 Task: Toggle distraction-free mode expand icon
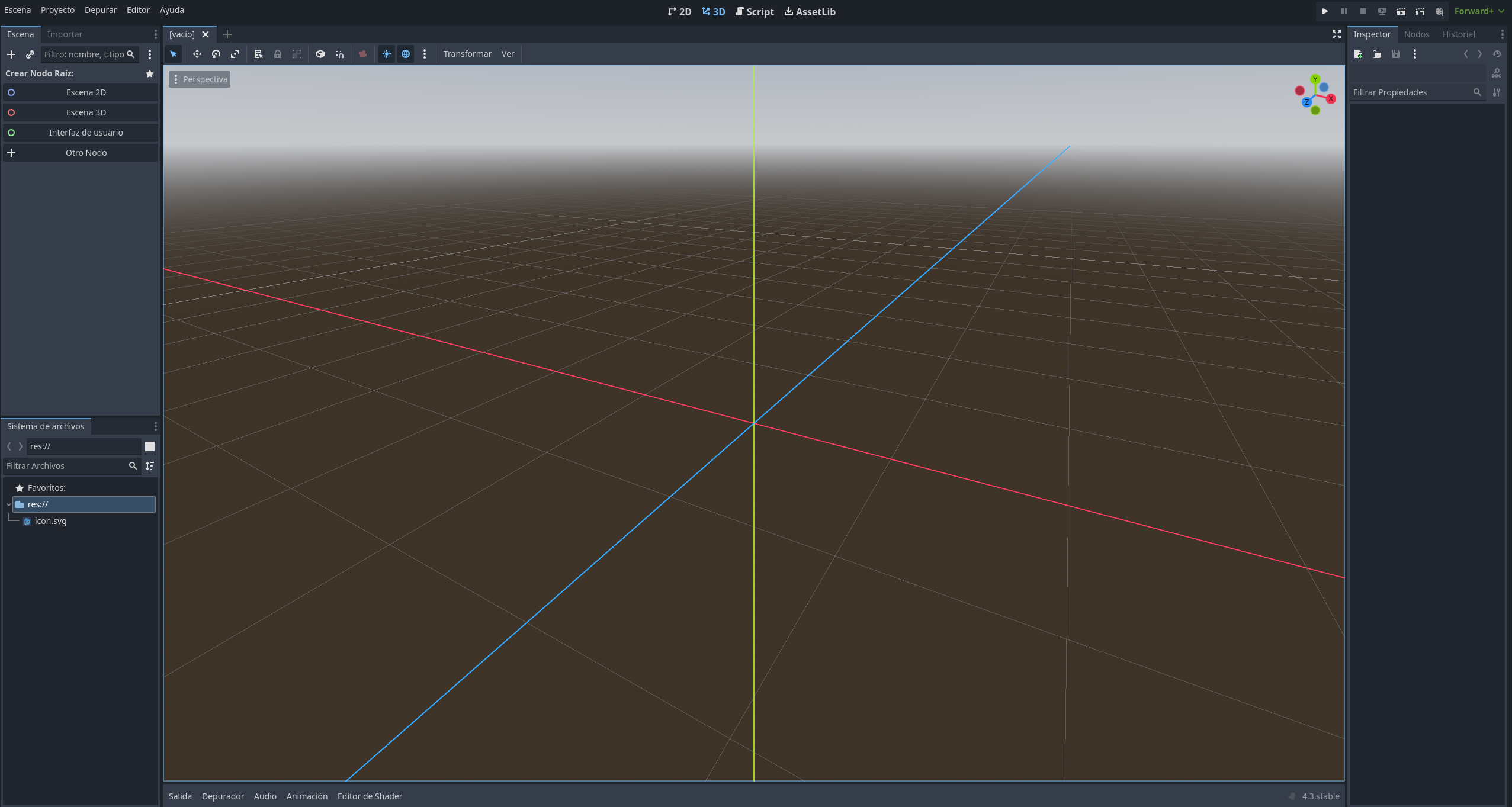click(x=1337, y=34)
